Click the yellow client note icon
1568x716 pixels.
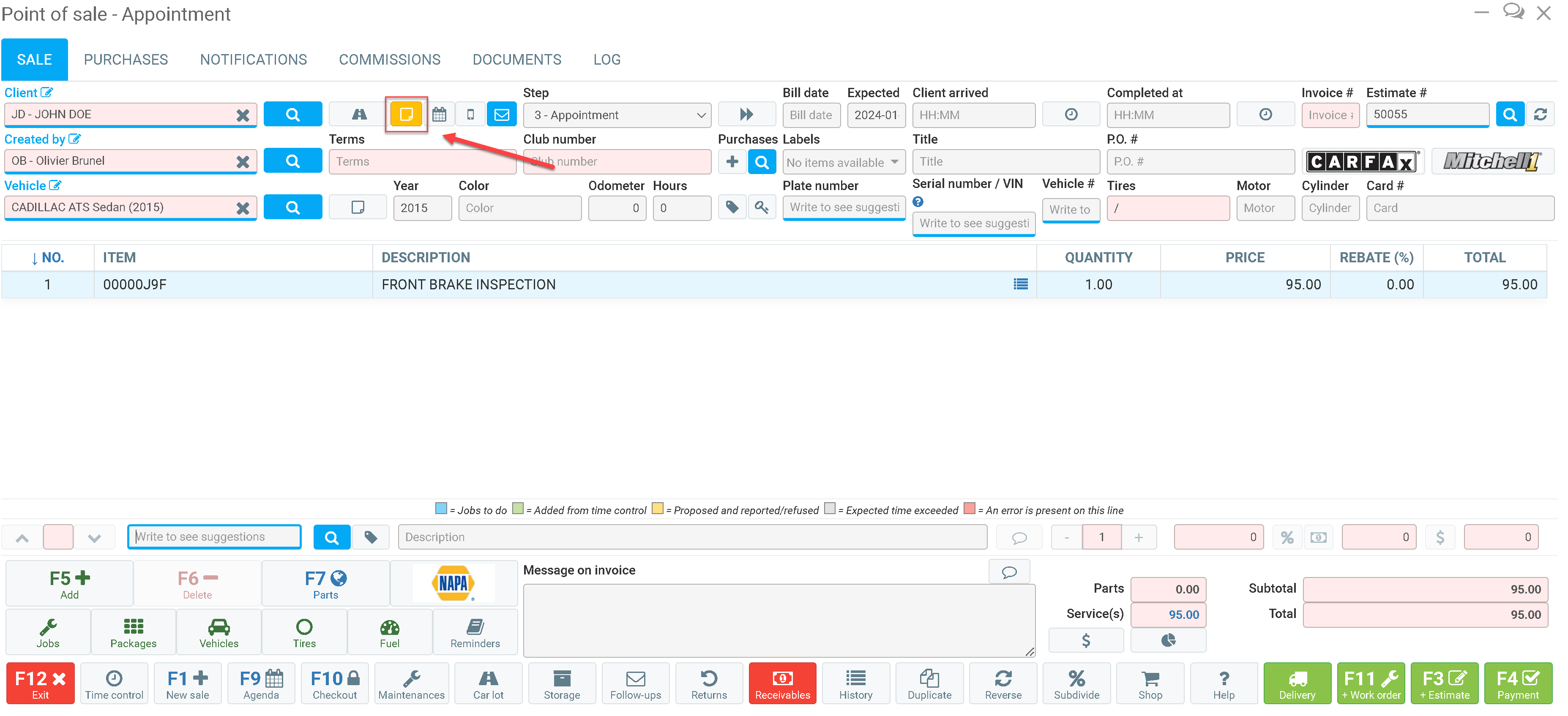coord(406,114)
